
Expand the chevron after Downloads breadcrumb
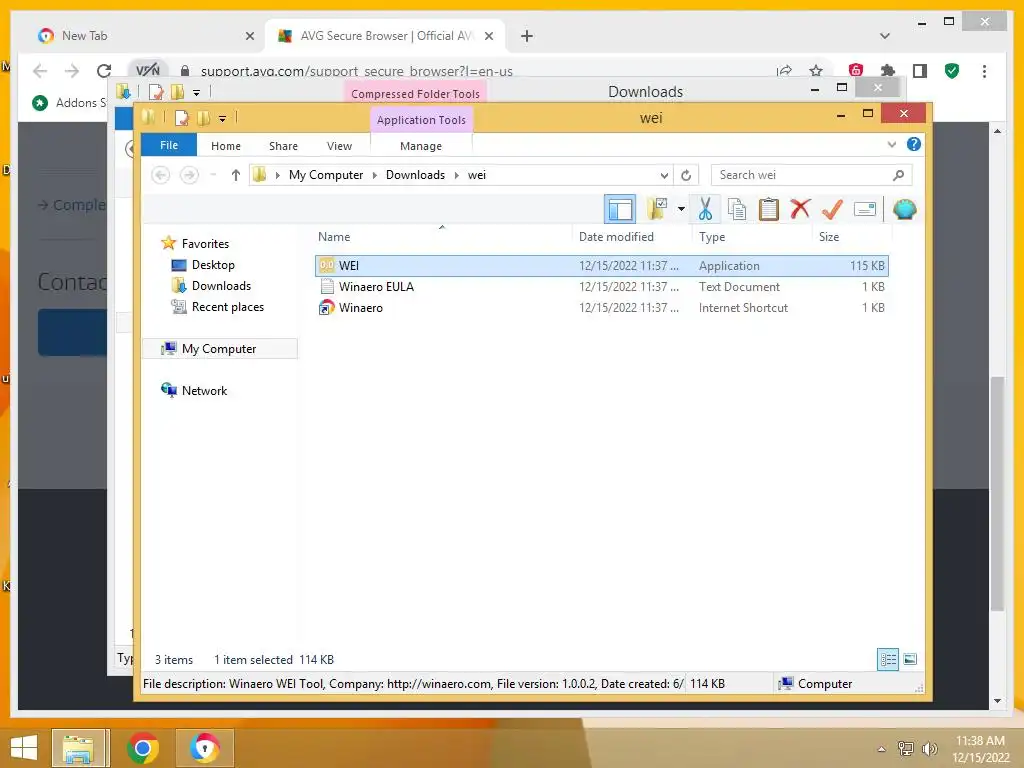point(456,175)
